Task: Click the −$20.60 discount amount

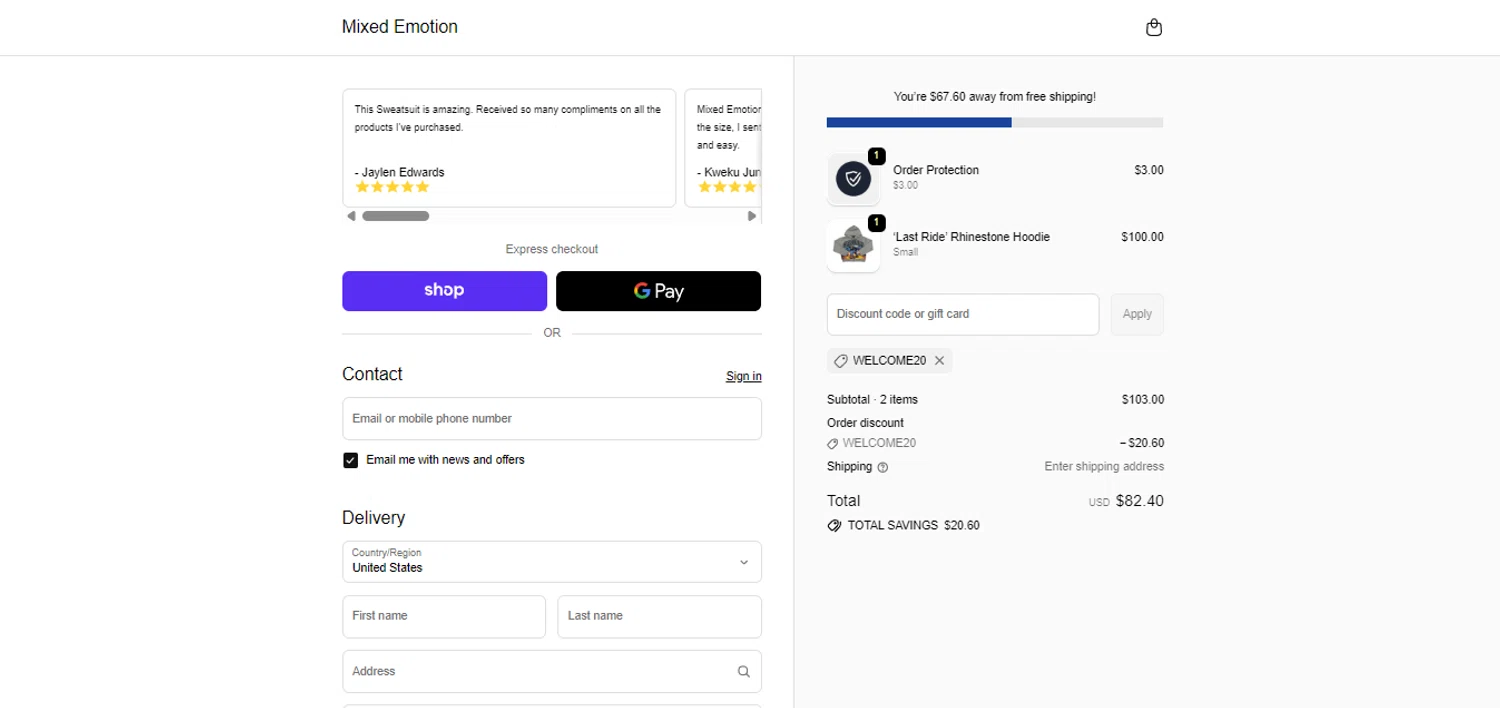Action: click(1141, 443)
